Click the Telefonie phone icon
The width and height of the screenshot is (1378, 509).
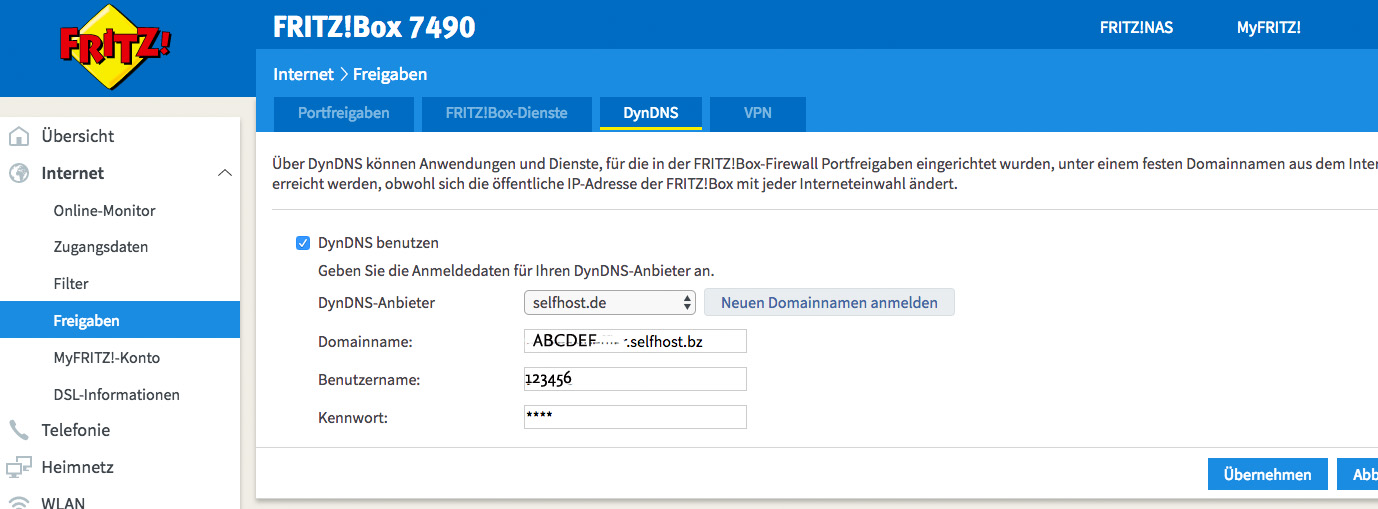coord(19,430)
